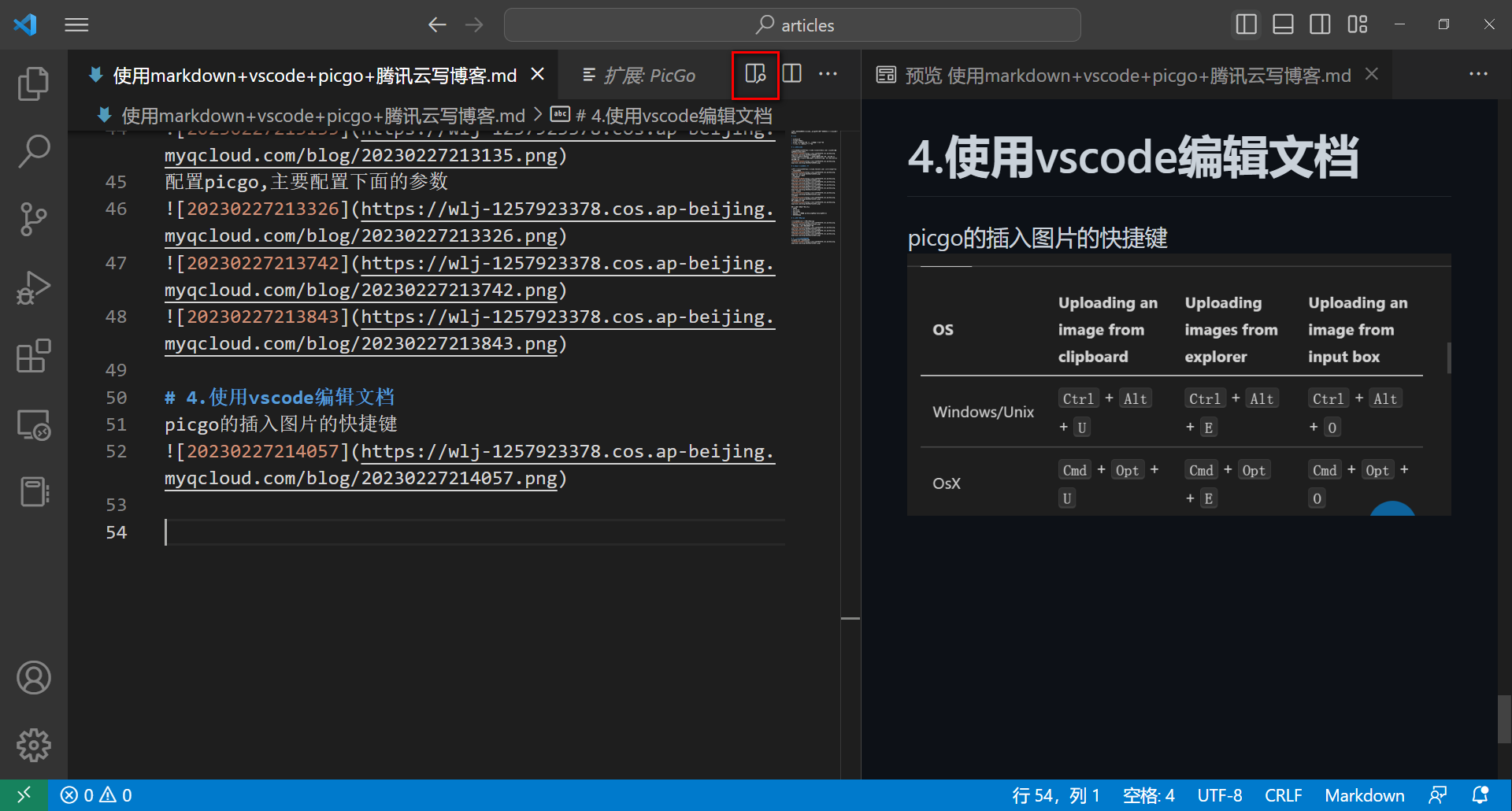The height and width of the screenshot is (811, 1512).
Task: Click the VS Code logo icon
Action: pyautogui.click(x=25, y=24)
